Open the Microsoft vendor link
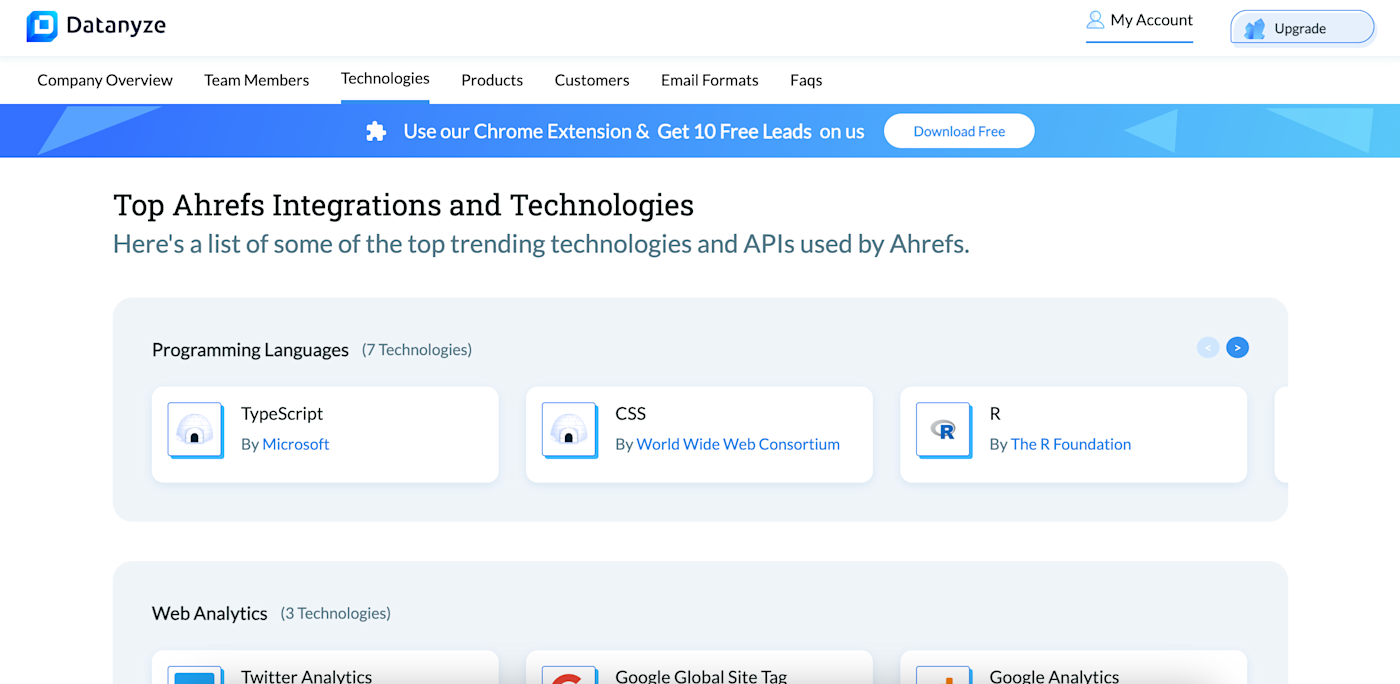1400x684 pixels. click(296, 444)
